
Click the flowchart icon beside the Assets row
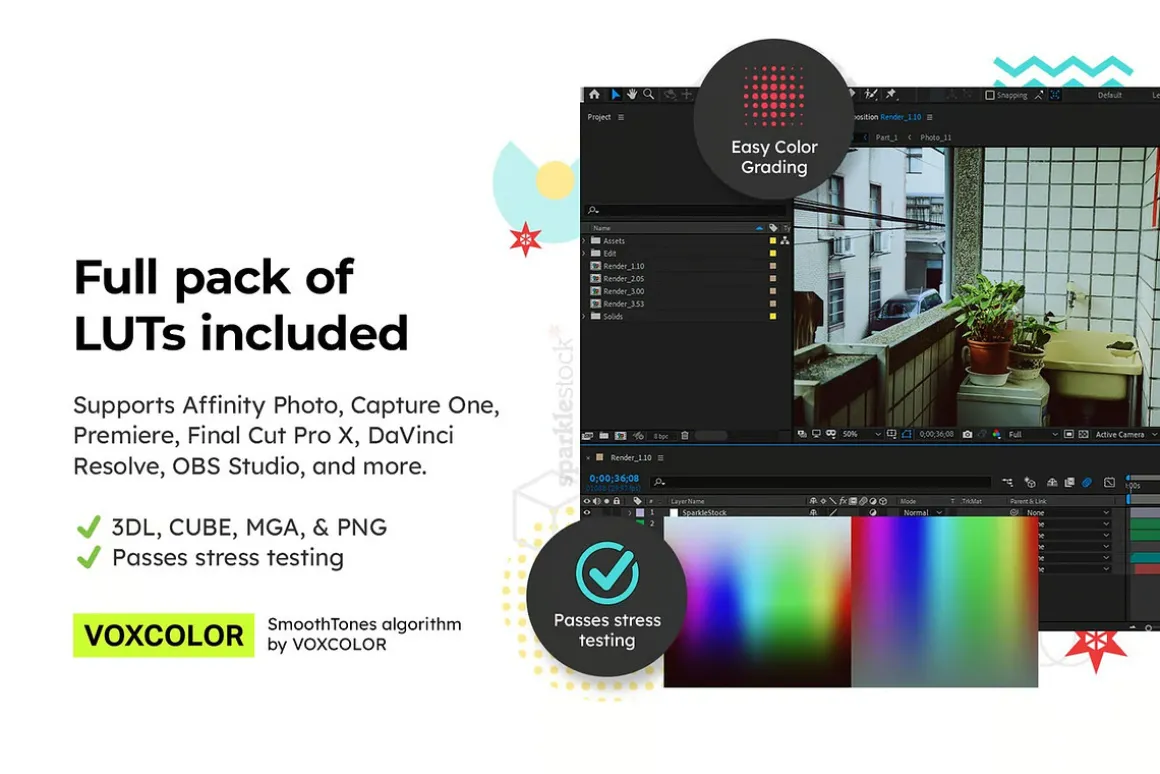click(785, 240)
